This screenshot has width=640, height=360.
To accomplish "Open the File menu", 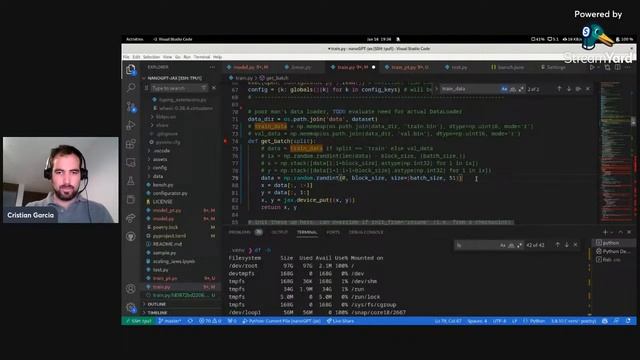I will click(127, 57).
